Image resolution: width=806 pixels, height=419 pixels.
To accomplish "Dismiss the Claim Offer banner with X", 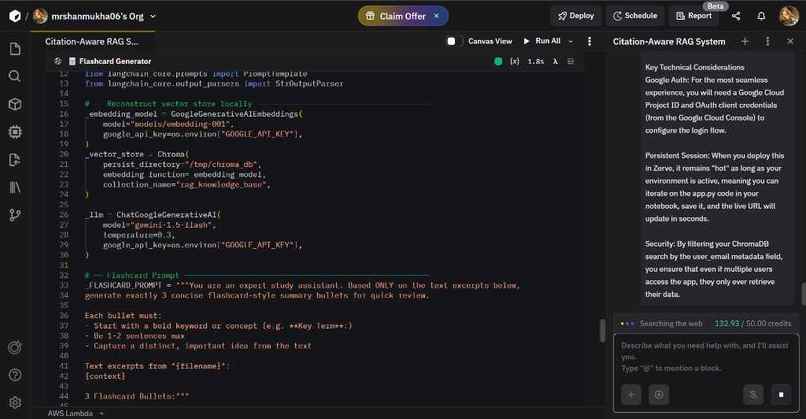I will click(x=436, y=16).
